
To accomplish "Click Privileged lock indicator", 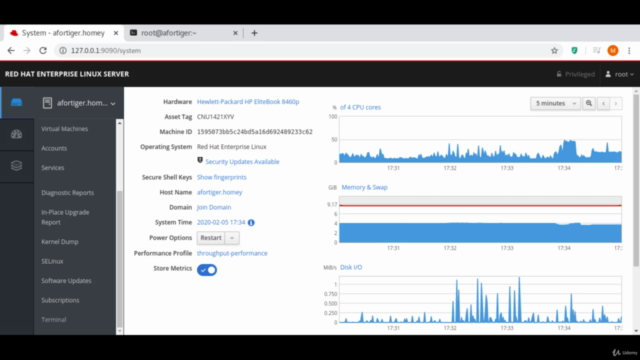I will pyautogui.click(x=576, y=74).
